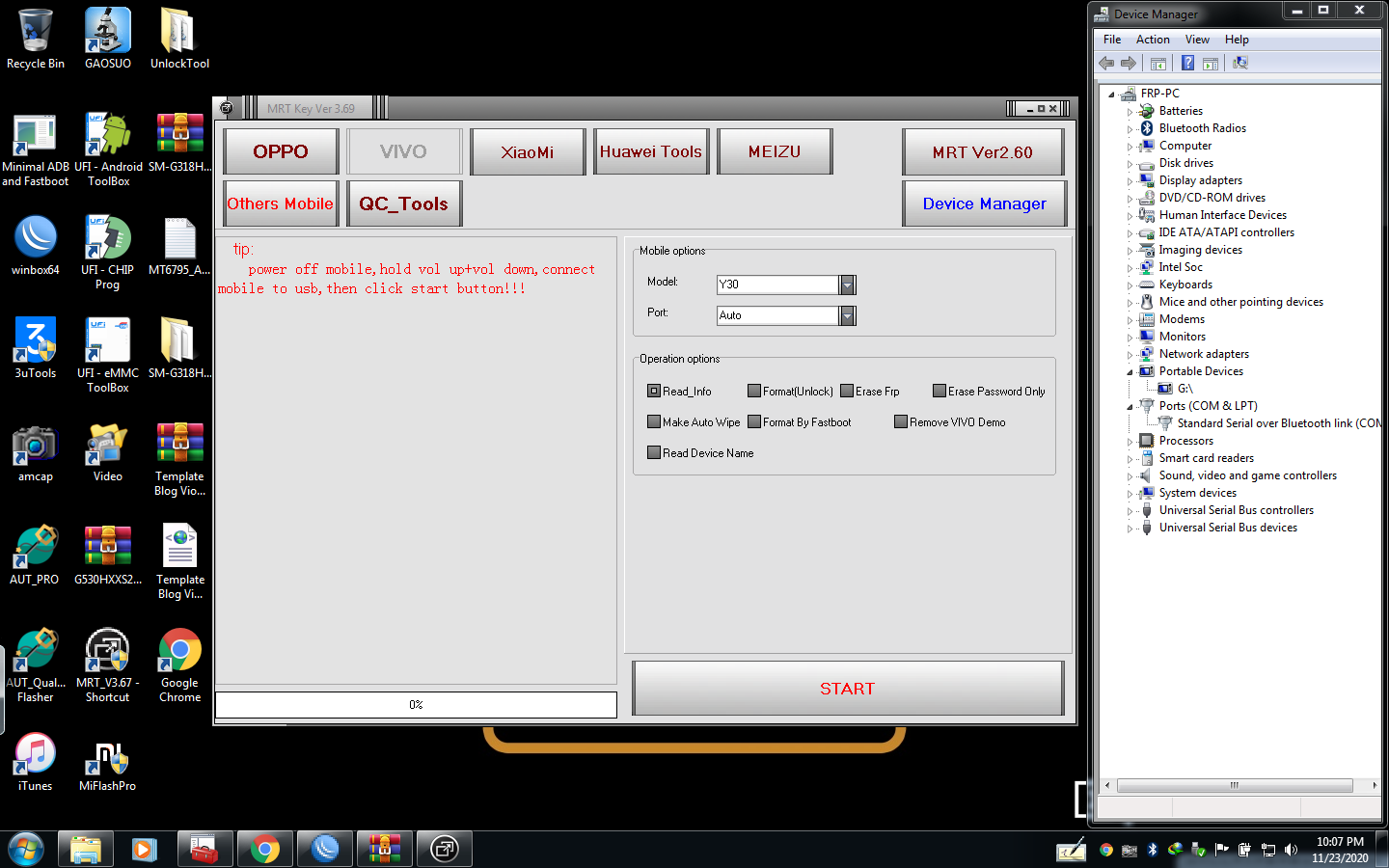Expand Bluetooth Radios tree node
Image resolution: width=1389 pixels, height=868 pixels.
(1130, 129)
